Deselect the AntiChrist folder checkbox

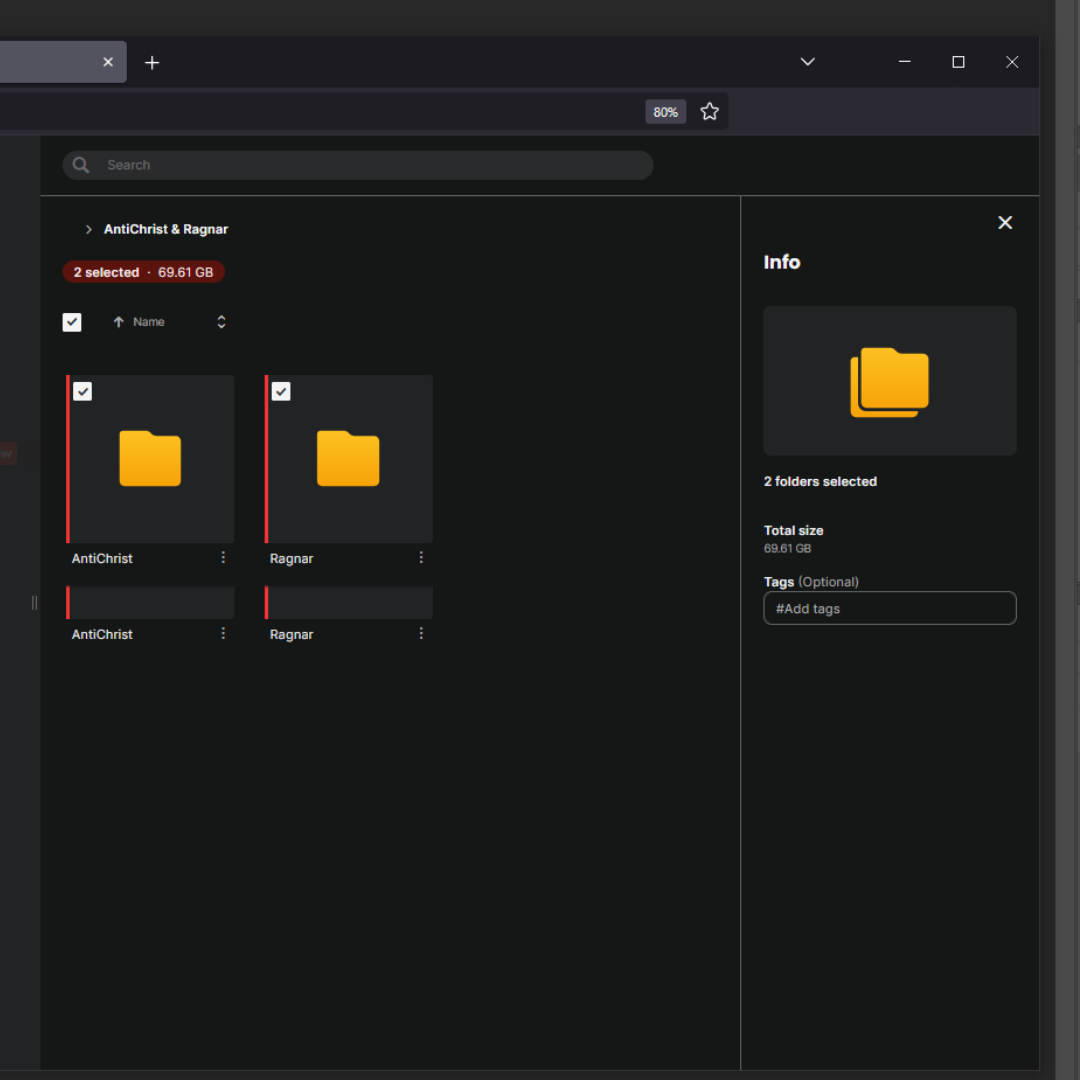click(x=83, y=392)
